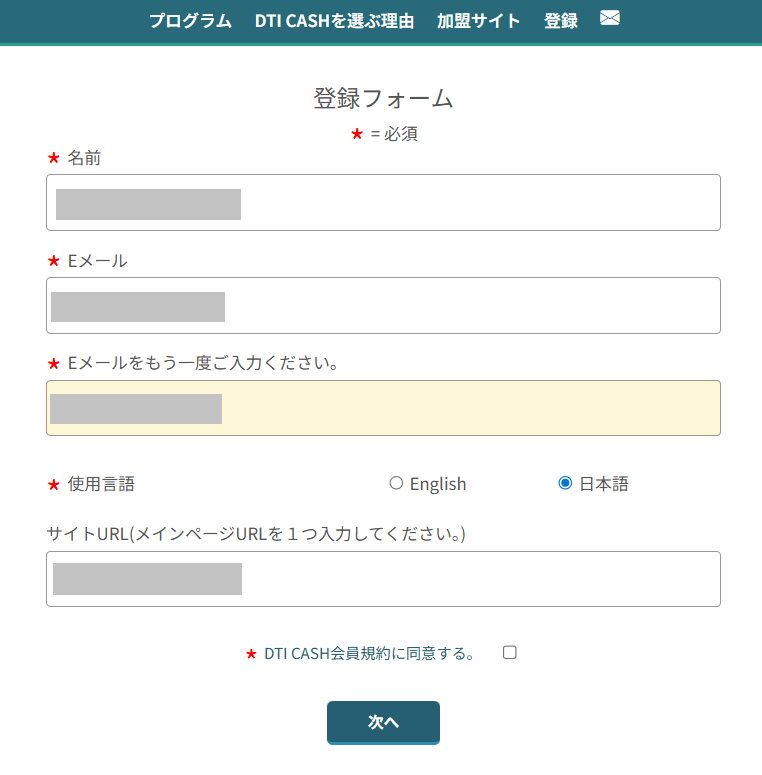The height and width of the screenshot is (775, 762).
Task: Click the envelope contact icon in navigation
Action: (609, 18)
